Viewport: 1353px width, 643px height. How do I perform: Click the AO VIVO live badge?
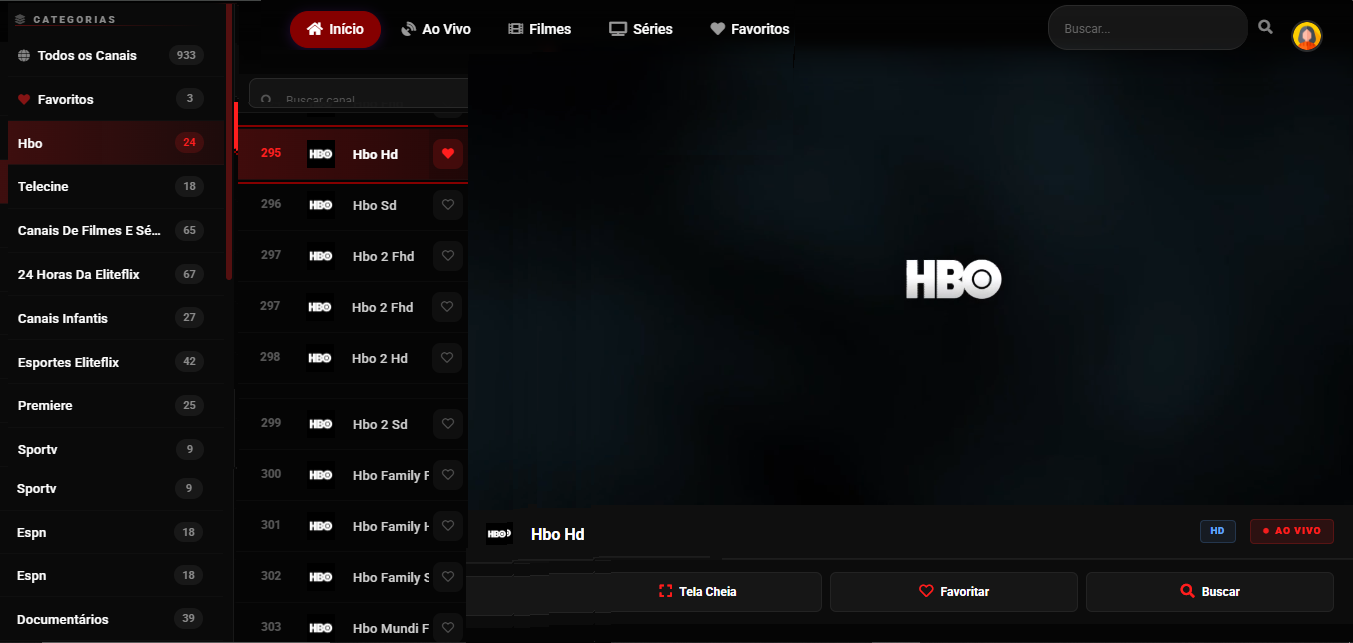tap(1292, 531)
